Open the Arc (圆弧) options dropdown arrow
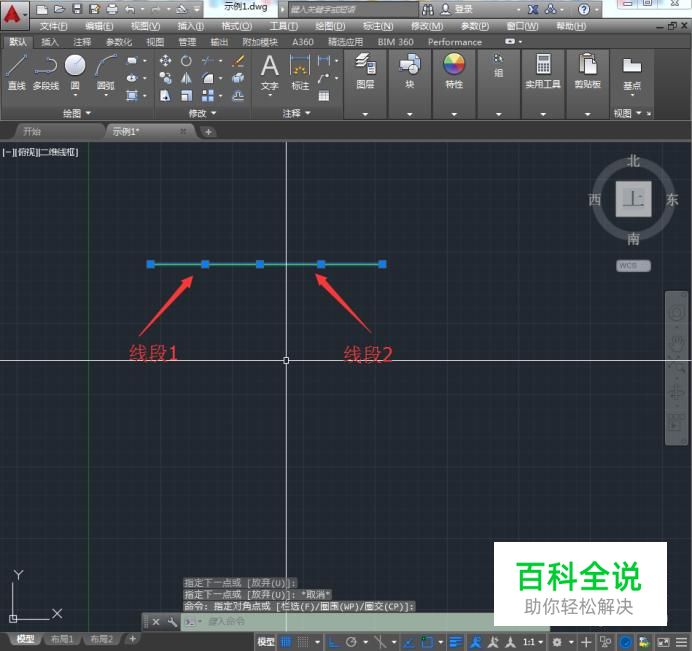 [106, 95]
